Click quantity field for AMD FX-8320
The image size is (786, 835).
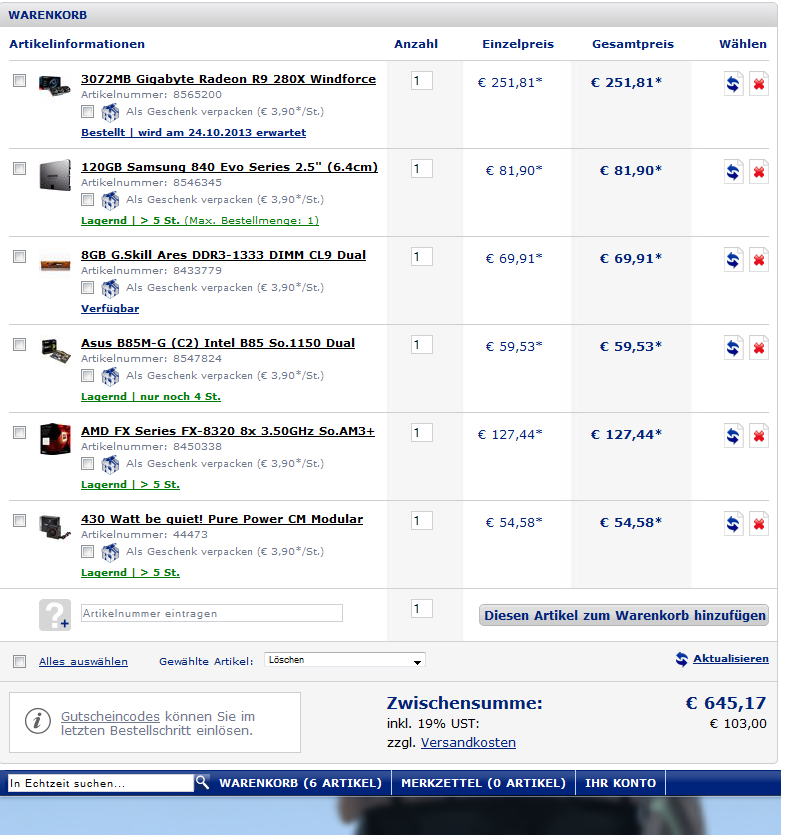click(422, 433)
